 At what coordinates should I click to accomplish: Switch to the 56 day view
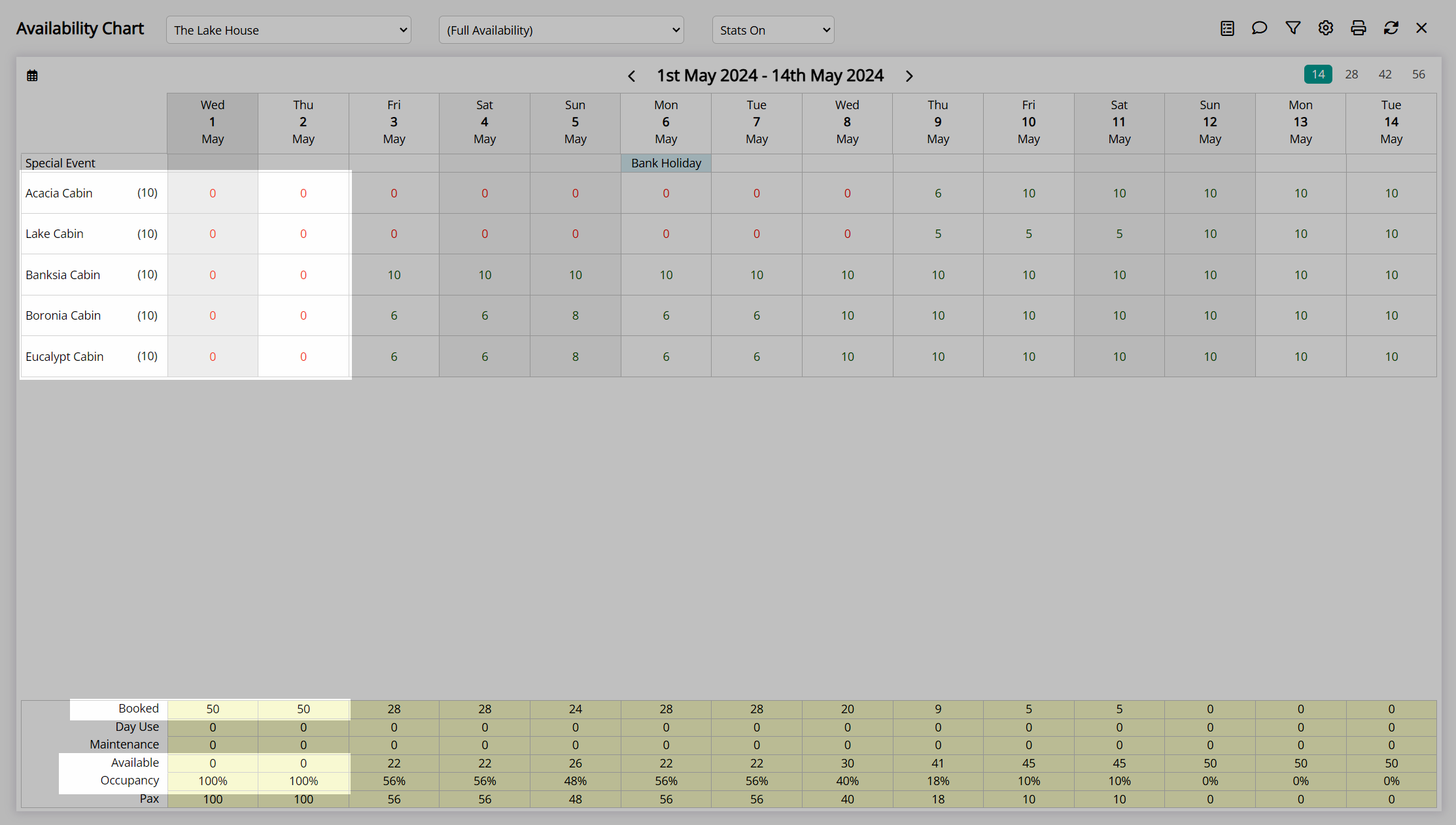tap(1418, 75)
